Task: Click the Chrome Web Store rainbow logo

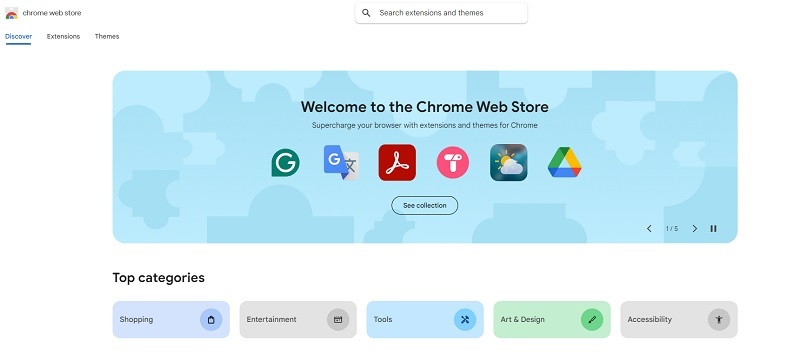Action: coord(11,13)
